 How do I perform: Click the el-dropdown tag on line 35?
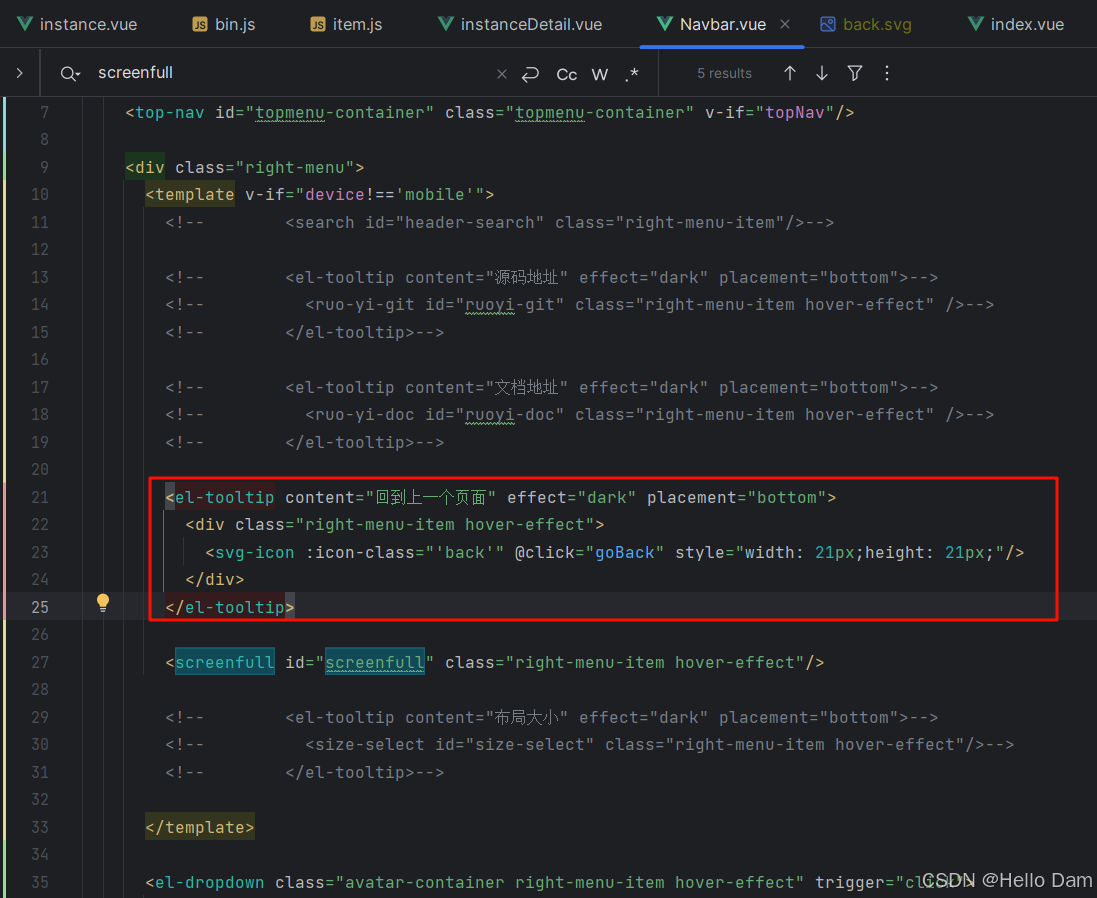(x=205, y=883)
